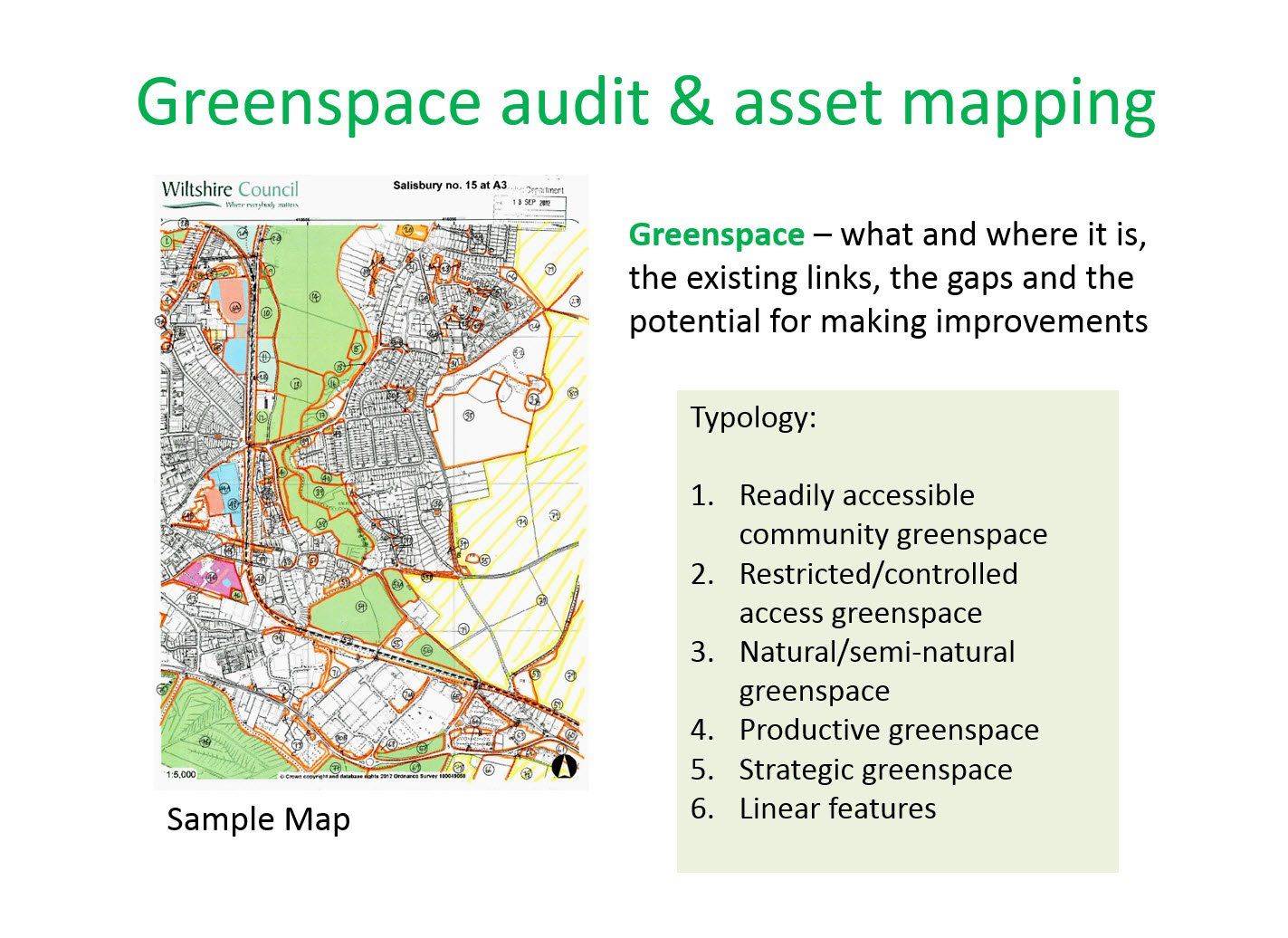Image resolution: width=1288 pixels, height=938 pixels.
Task: Click the 'Strategic greenspace' list item
Action: tap(874, 770)
